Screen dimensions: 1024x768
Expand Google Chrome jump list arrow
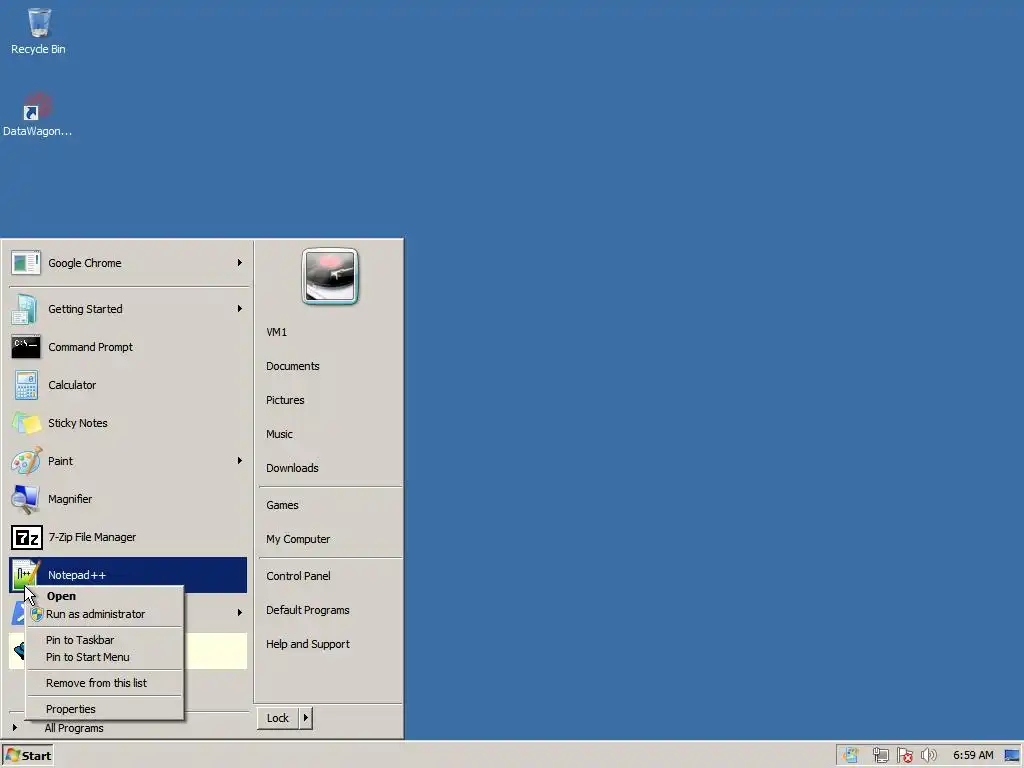click(x=240, y=263)
